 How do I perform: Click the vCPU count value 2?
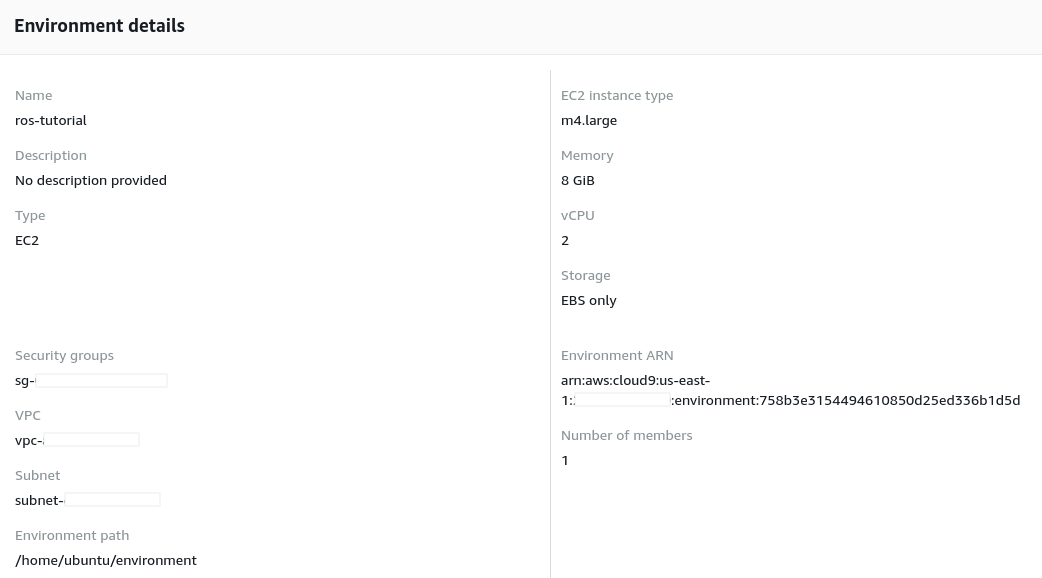point(565,240)
